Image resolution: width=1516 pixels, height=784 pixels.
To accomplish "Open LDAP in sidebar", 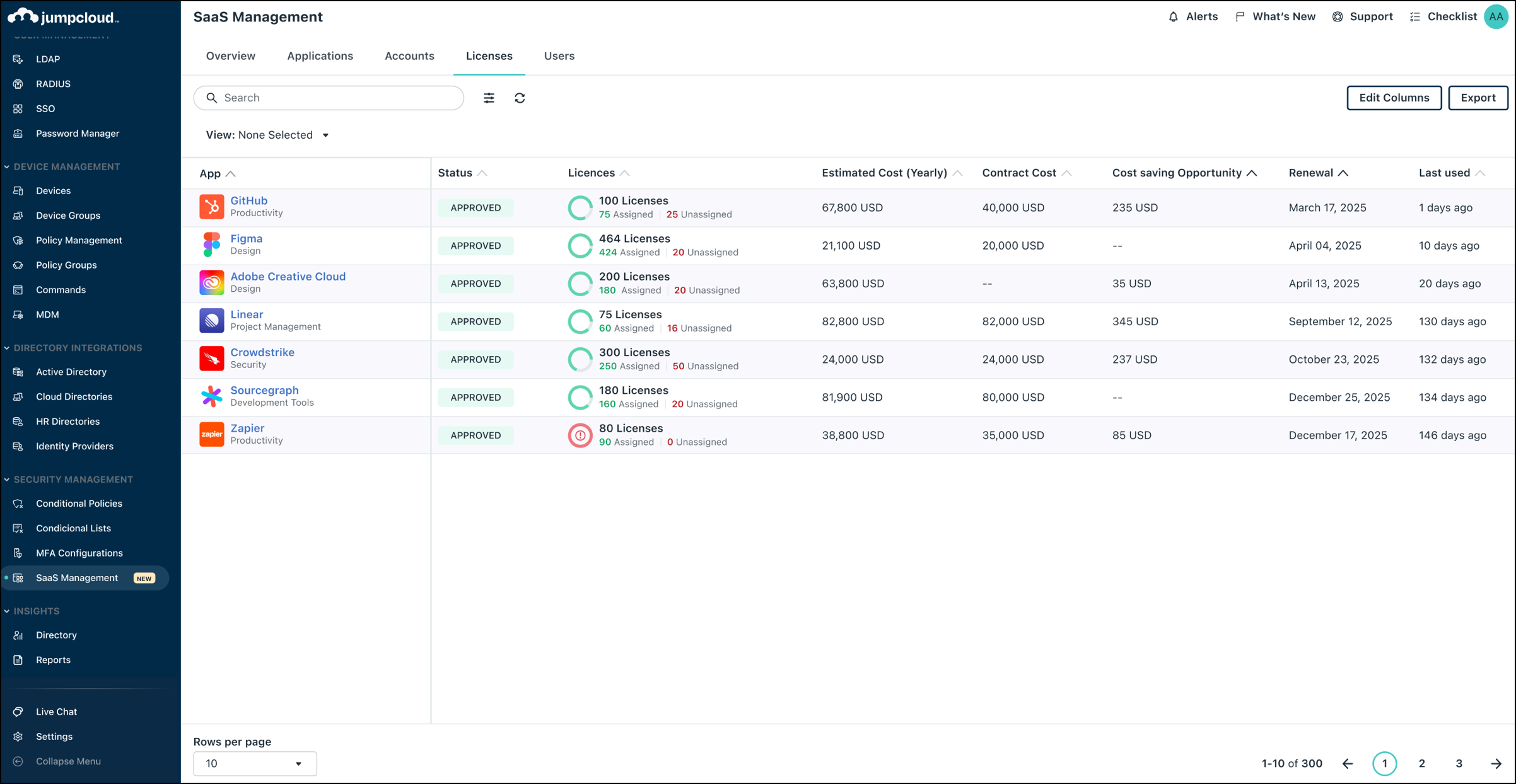I will [48, 59].
